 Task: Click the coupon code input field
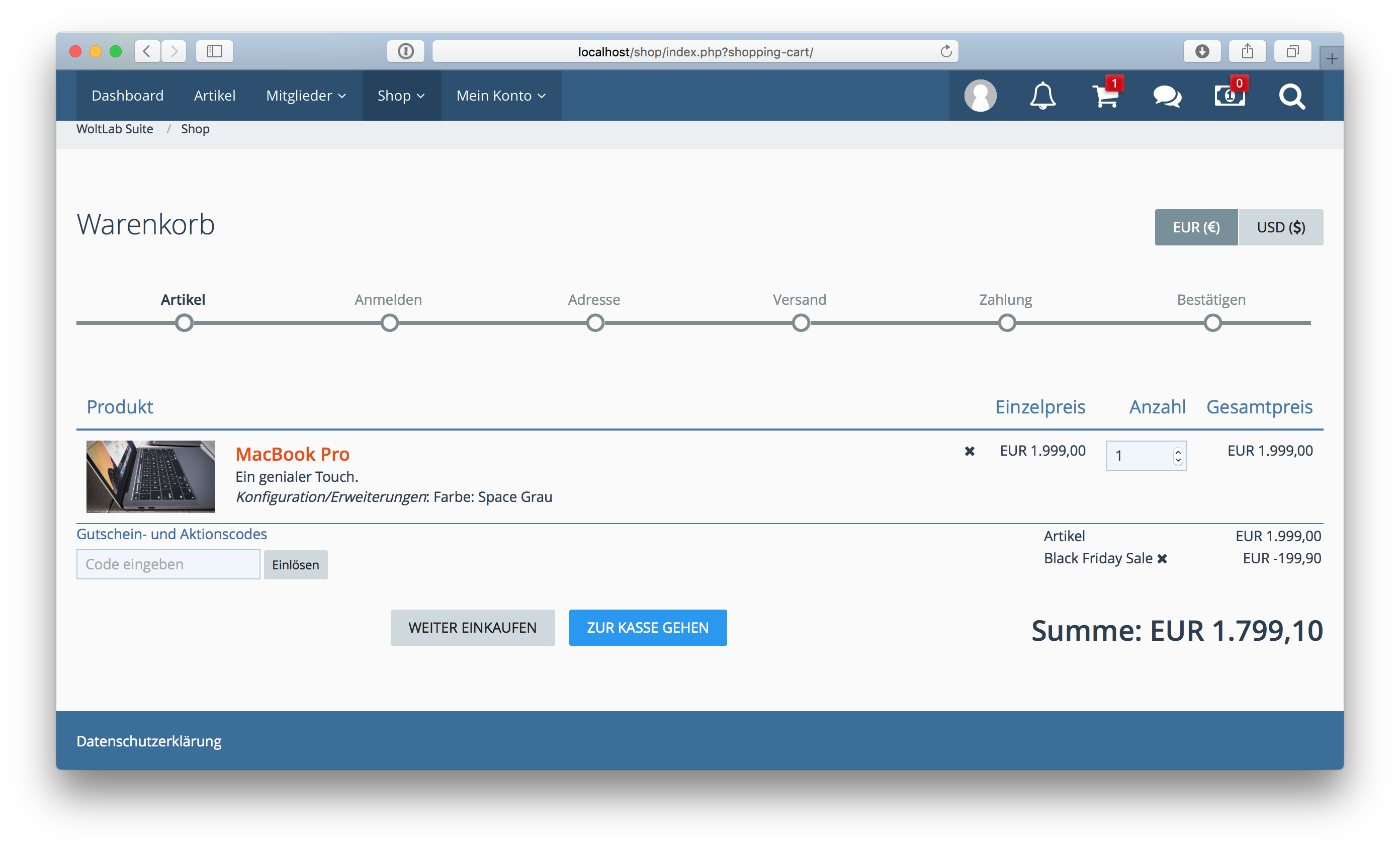pyautogui.click(x=168, y=564)
